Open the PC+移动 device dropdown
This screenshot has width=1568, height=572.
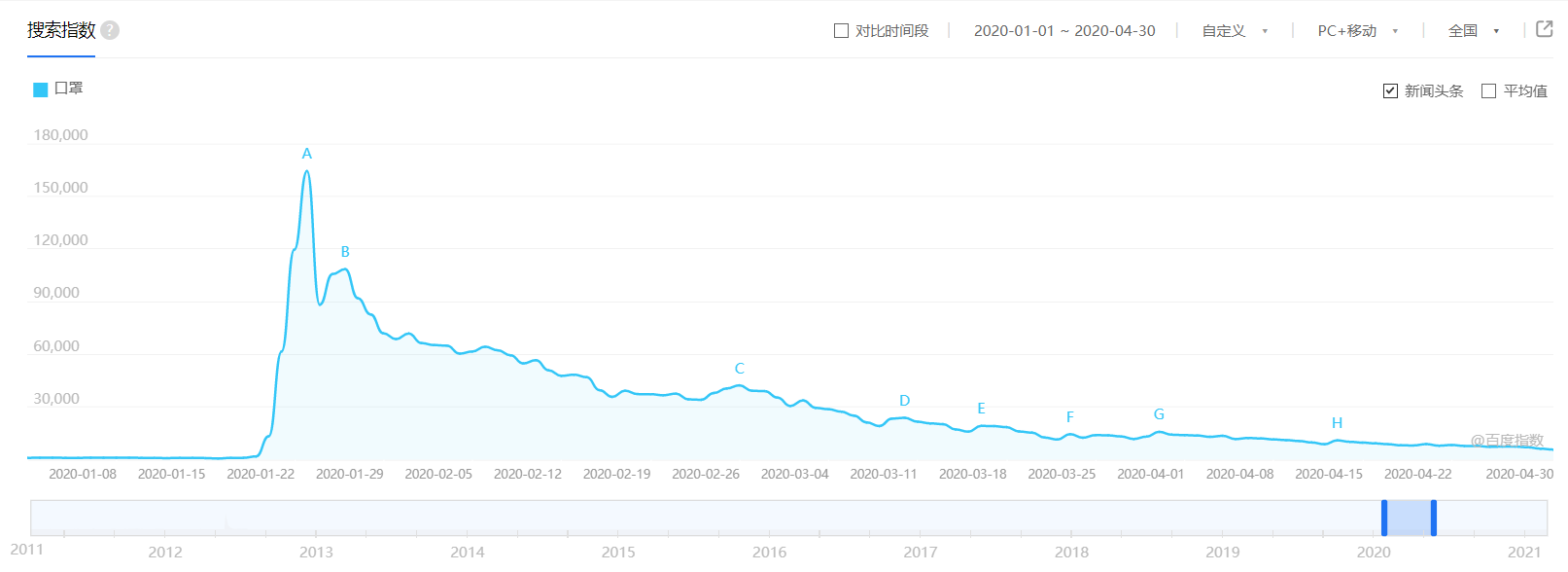click(1357, 31)
